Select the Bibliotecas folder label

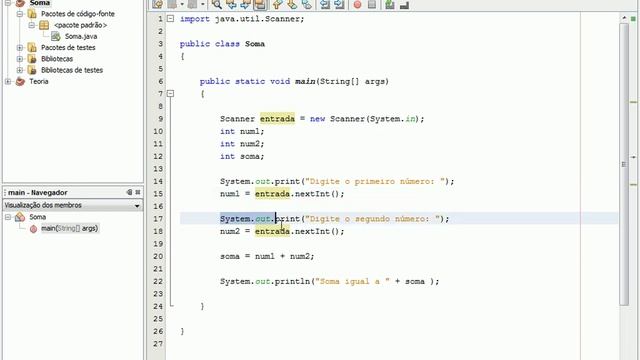coord(57,59)
